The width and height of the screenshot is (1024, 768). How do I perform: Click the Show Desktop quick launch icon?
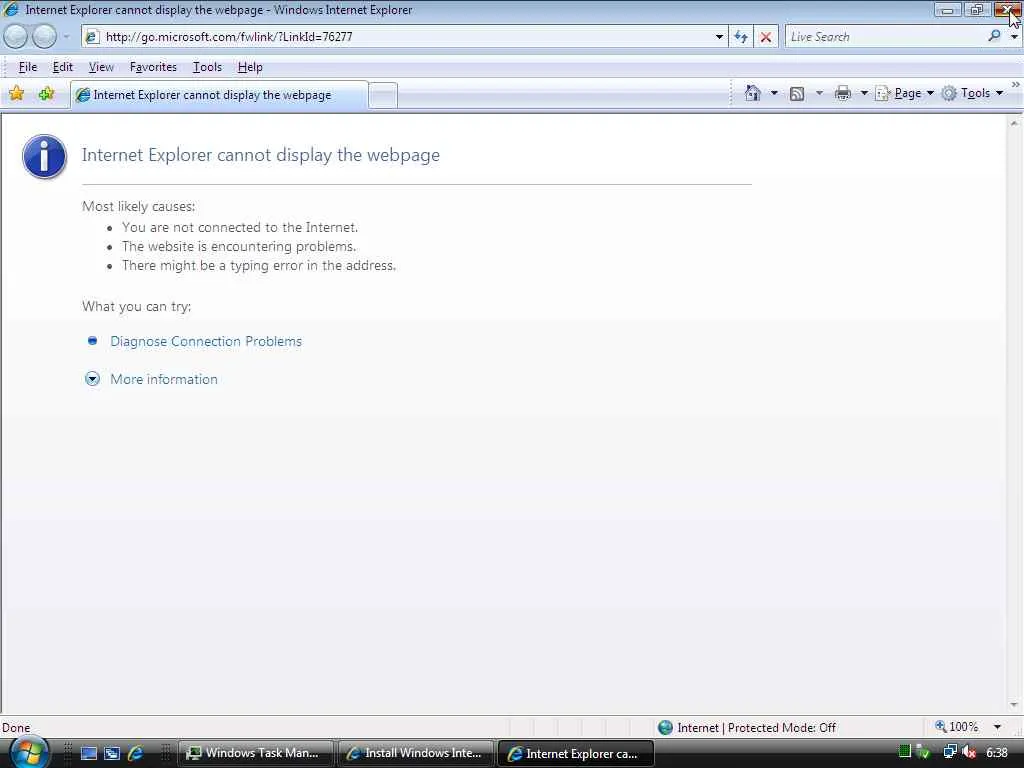click(x=88, y=753)
